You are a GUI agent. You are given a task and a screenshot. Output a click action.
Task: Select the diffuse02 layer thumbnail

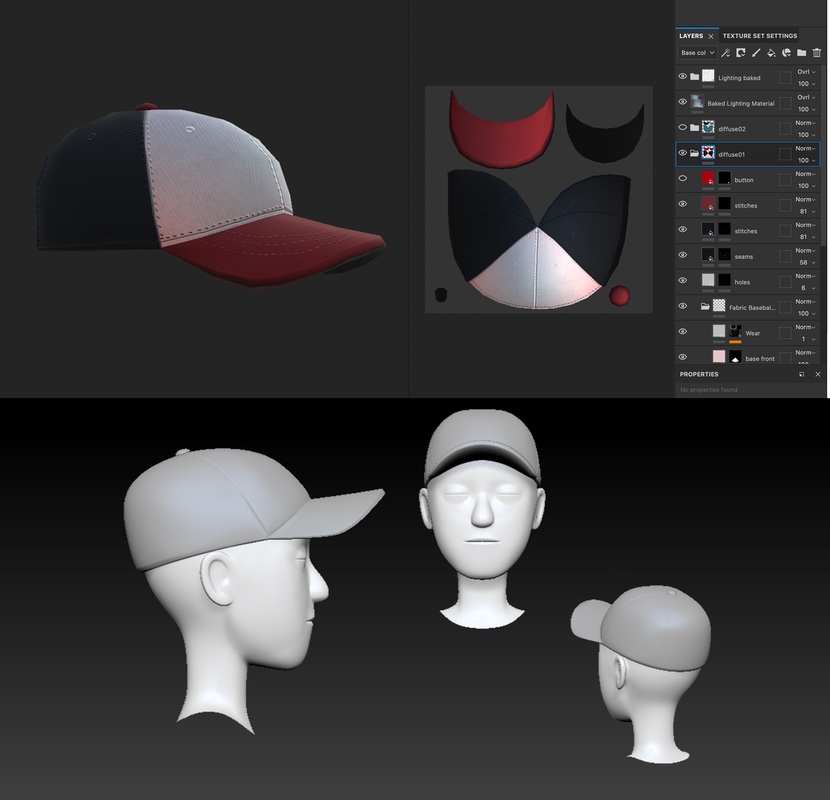pos(708,127)
